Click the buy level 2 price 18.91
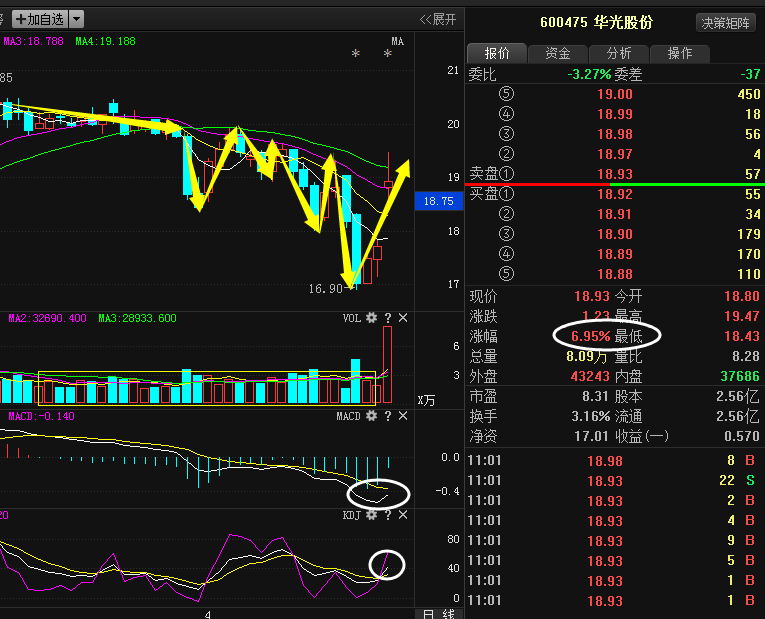The height and width of the screenshot is (619, 765). pos(615,214)
